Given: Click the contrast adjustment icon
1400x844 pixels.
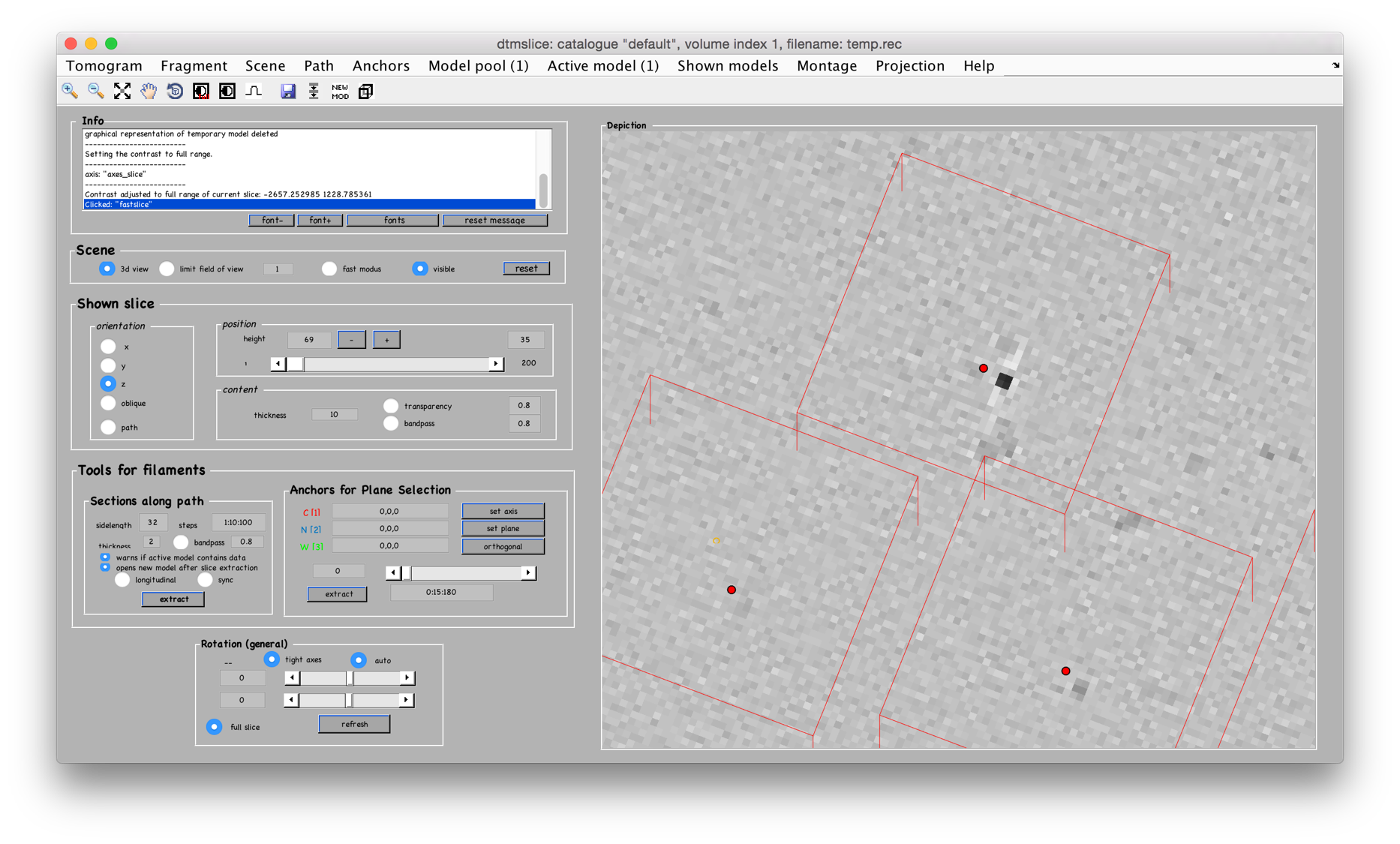Looking at the screenshot, I should coord(227,92).
